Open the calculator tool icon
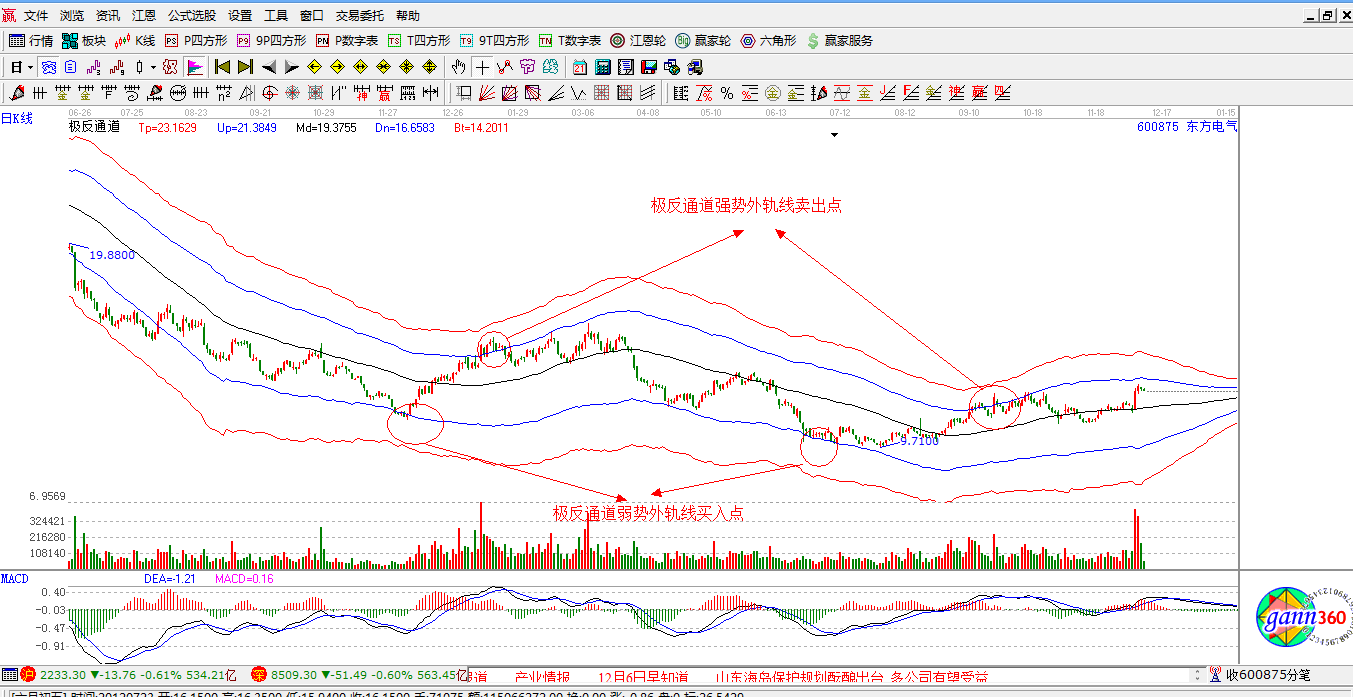The width and height of the screenshot is (1353, 697). pyautogui.click(x=603, y=67)
